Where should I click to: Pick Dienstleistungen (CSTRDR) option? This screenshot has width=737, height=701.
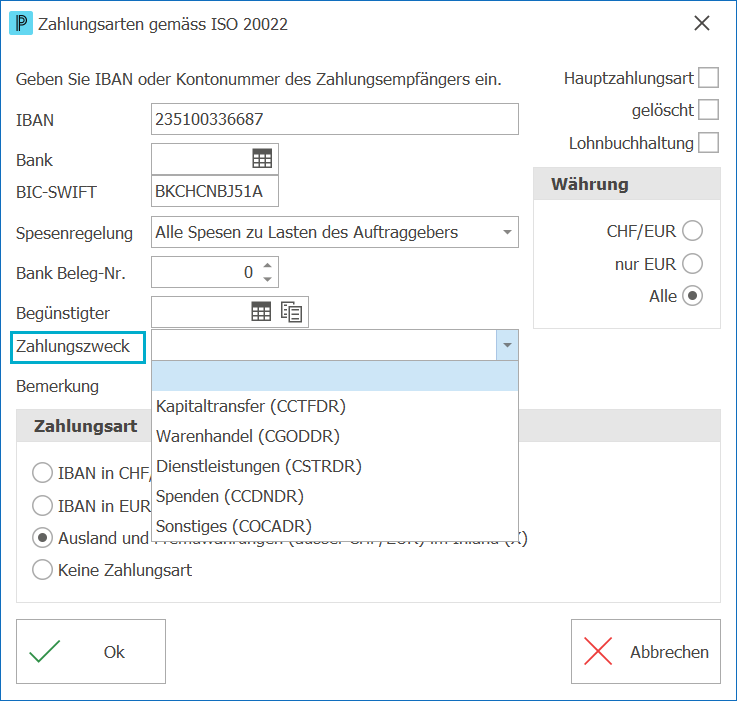tap(335, 466)
